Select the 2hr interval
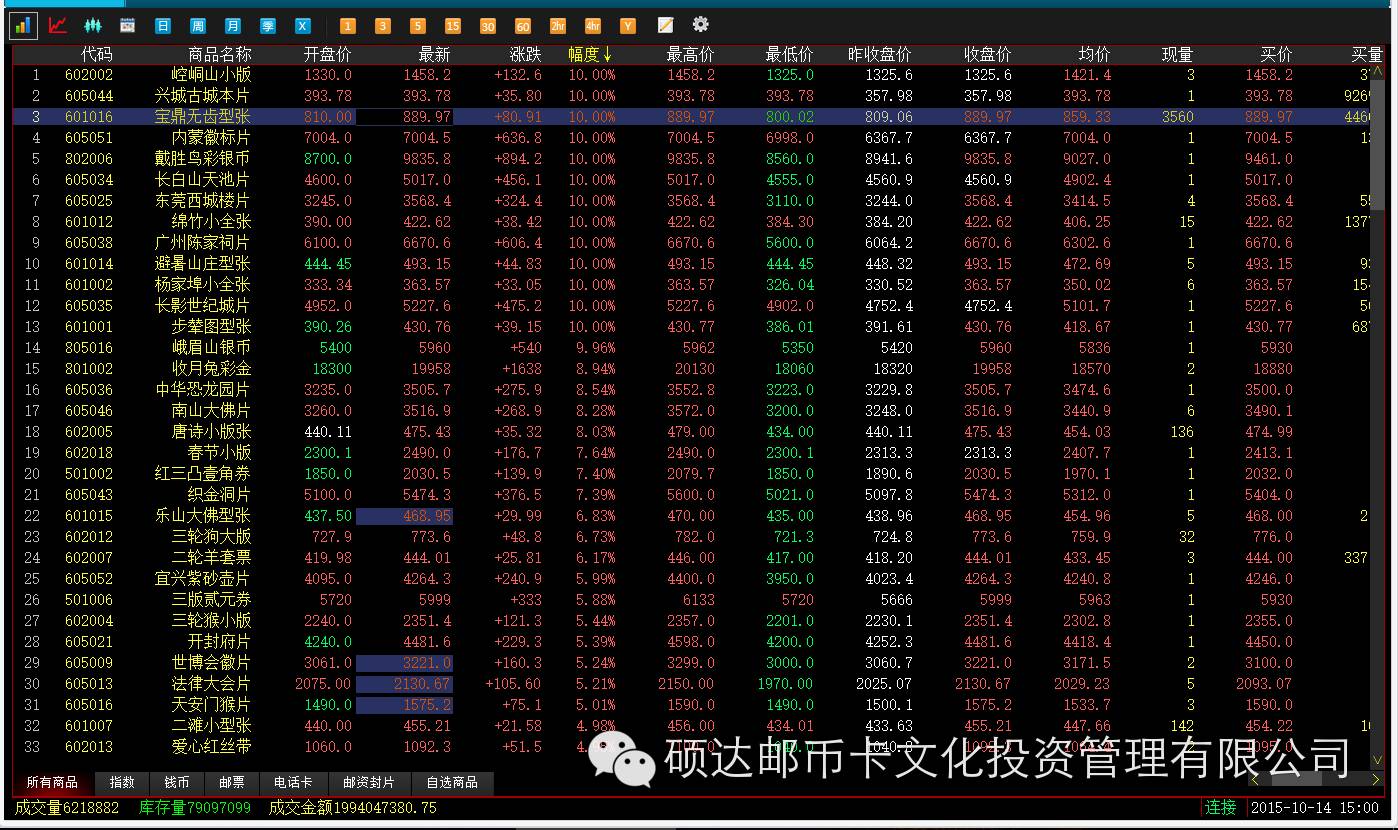Image resolution: width=1398 pixels, height=830 pixels. [558, 26]
